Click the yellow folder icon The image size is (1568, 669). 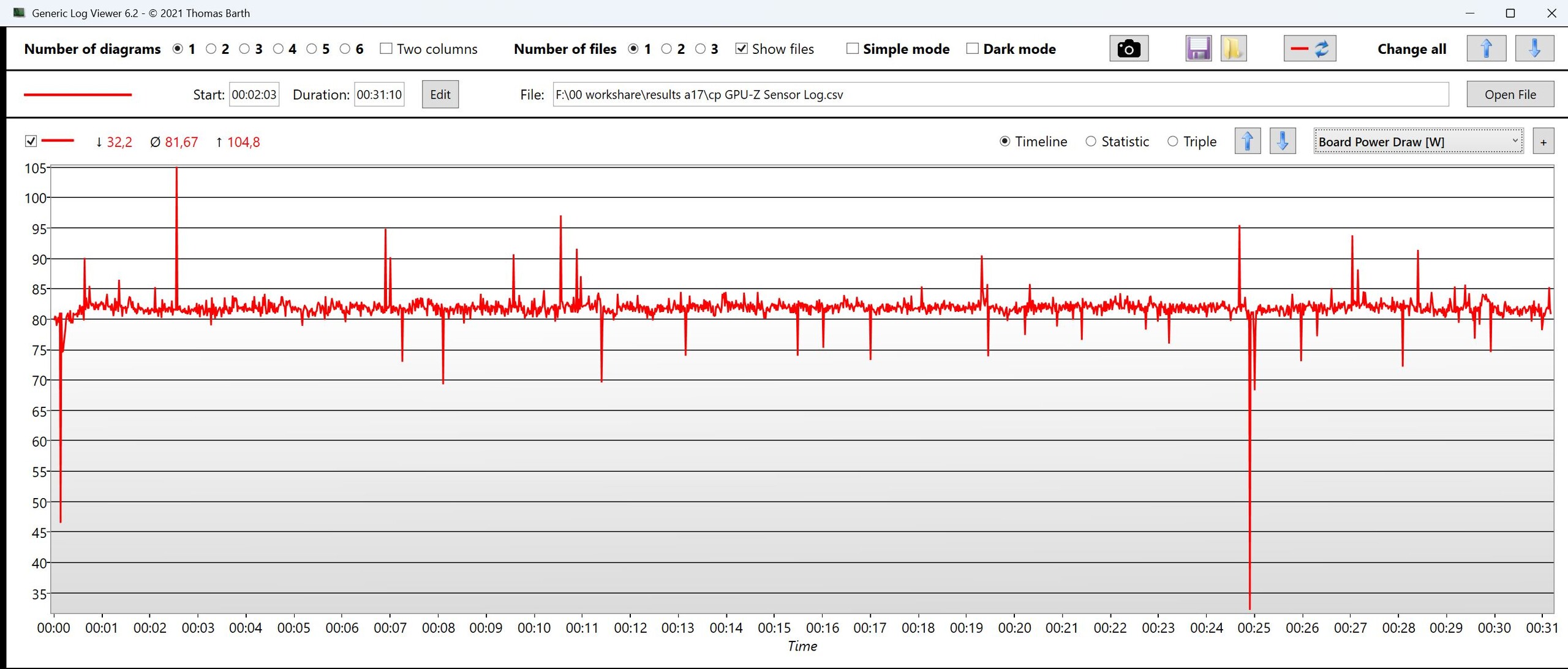pos(1233,49)
